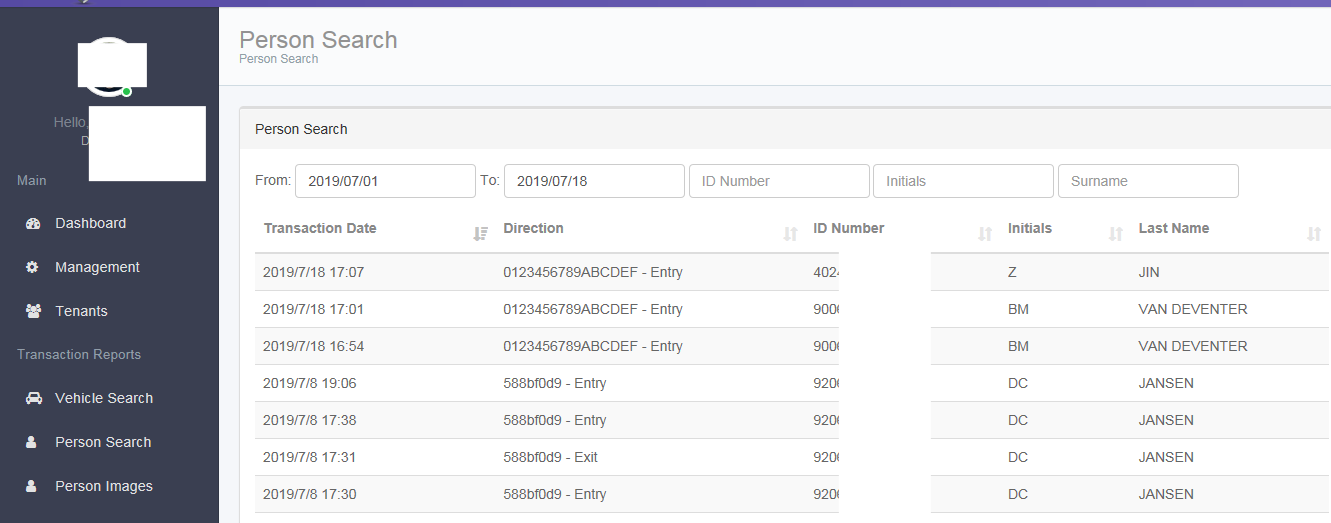Toggle sort order on ID Number column
This screenshot has height=523, width=1331.
(x=984, y=234)
